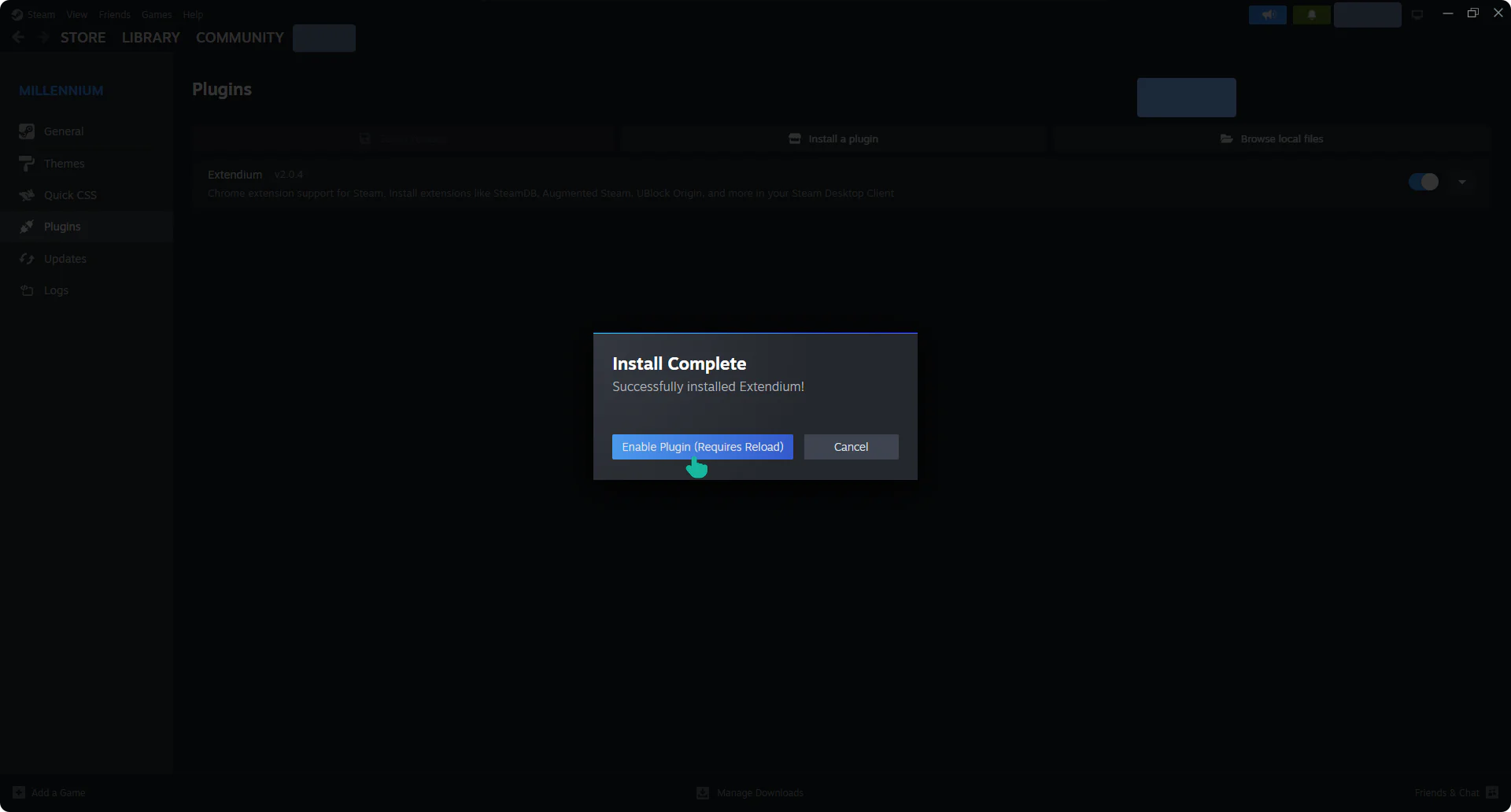
Task: Click the v2.0.4 version label
Action: (289, 175)
